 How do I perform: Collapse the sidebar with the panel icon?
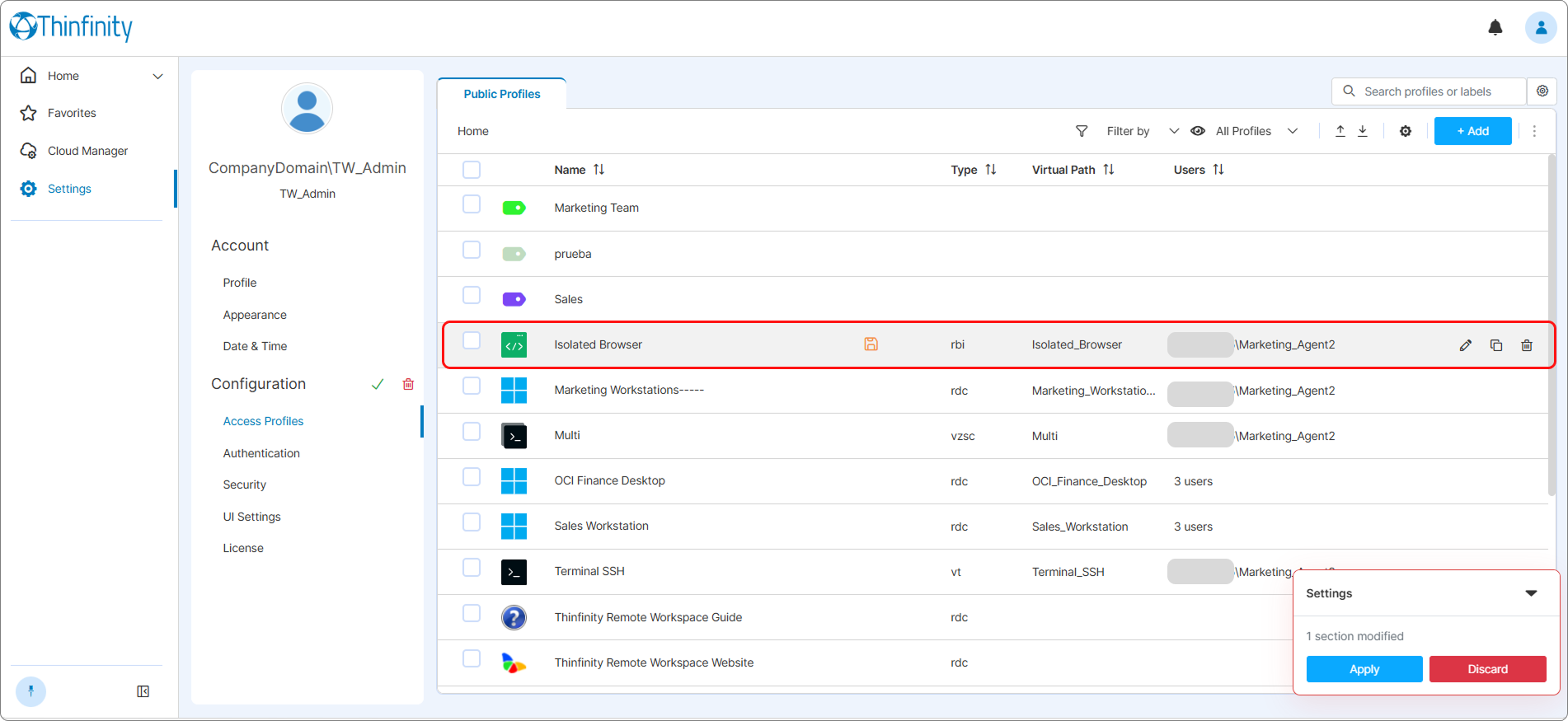point(143,691)
